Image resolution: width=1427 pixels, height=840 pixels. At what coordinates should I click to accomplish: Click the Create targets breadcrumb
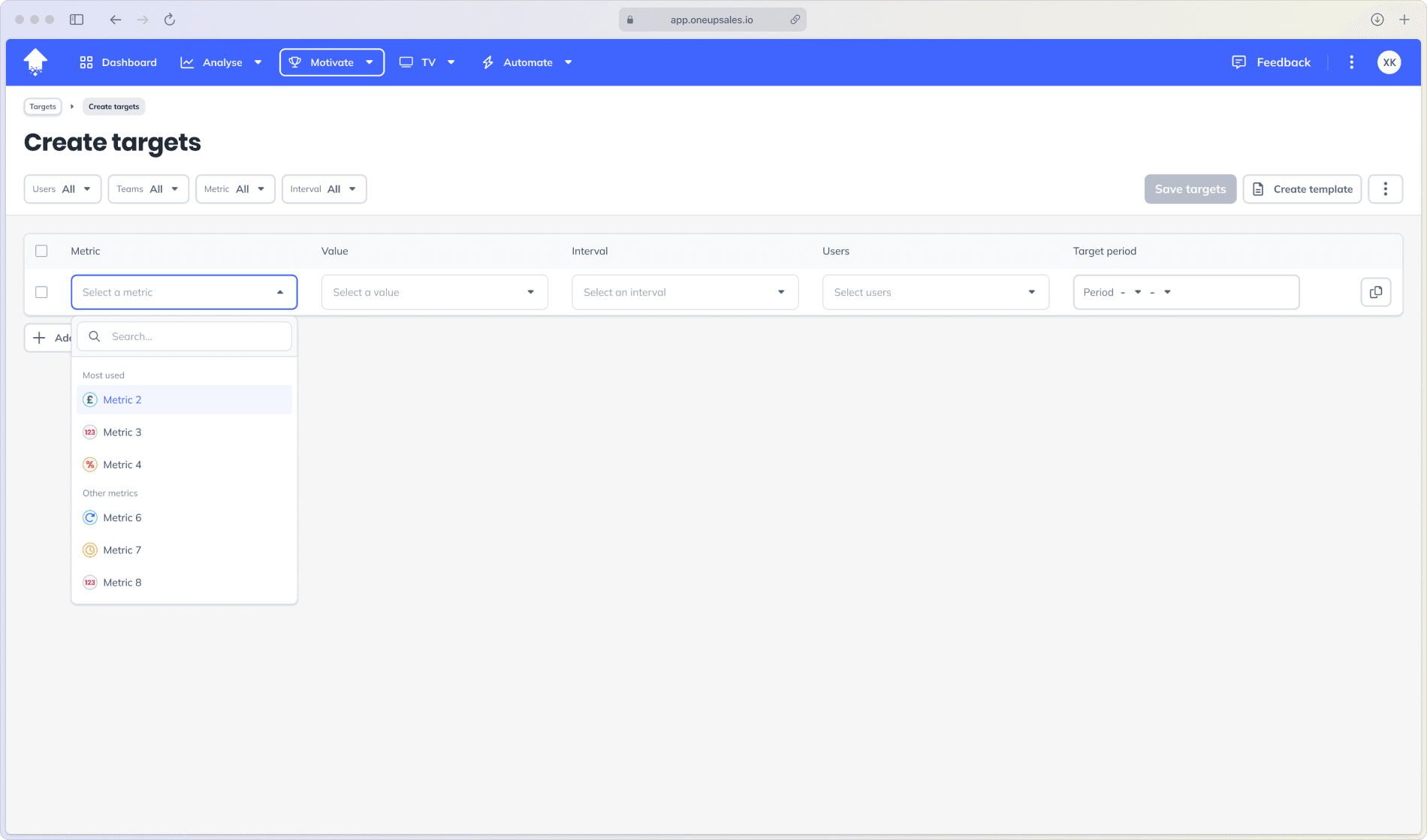113,107
